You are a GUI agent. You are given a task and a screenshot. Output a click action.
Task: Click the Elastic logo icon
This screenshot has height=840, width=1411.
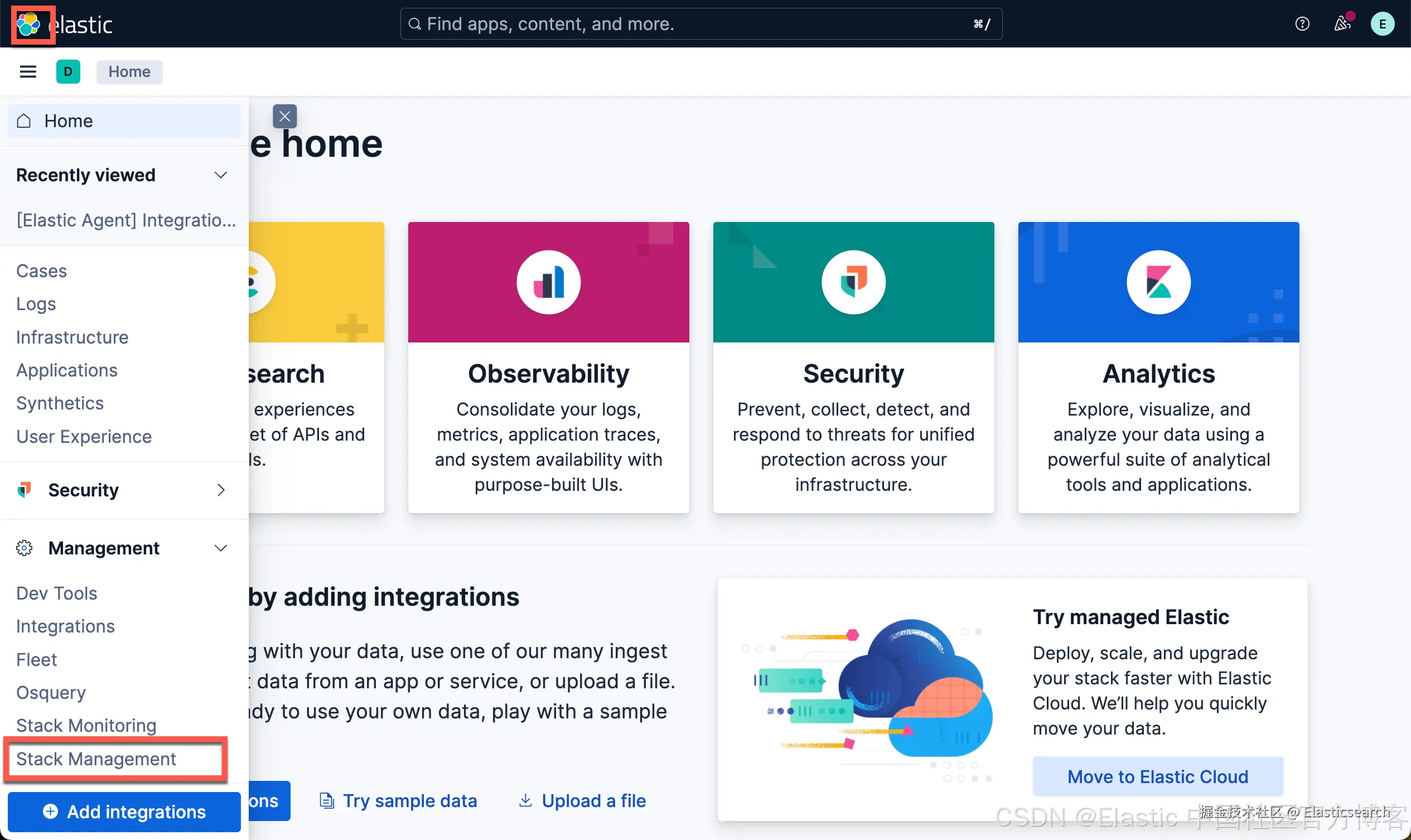point(28,24)
